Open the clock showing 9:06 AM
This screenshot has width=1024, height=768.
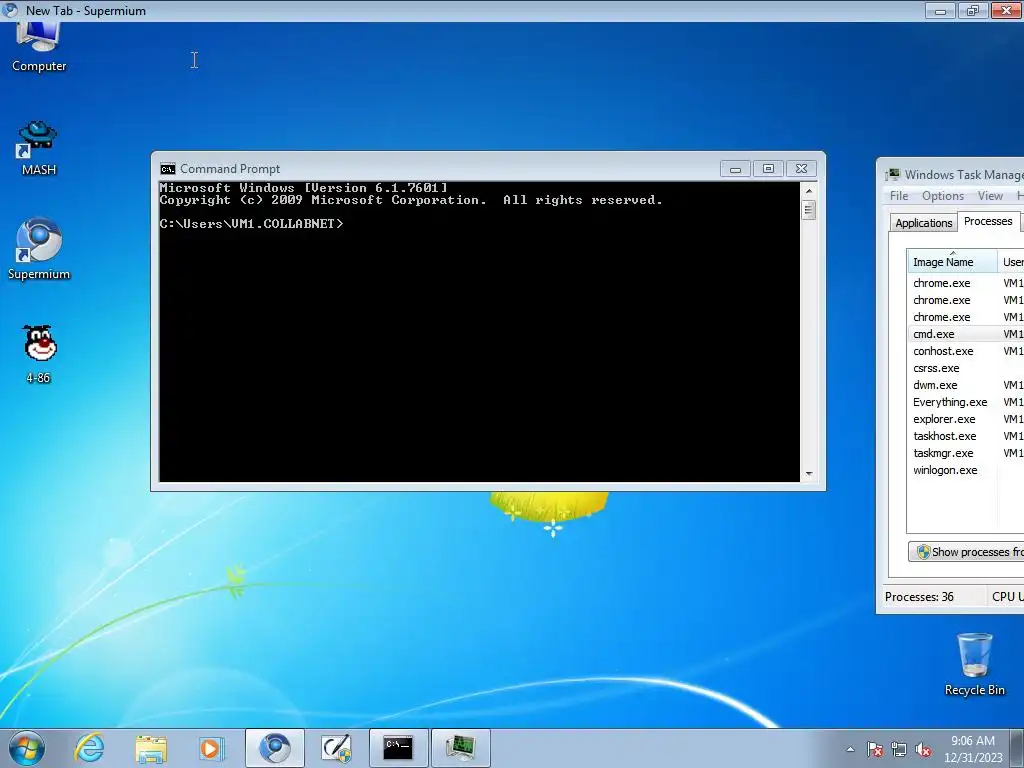coord(973,749)
